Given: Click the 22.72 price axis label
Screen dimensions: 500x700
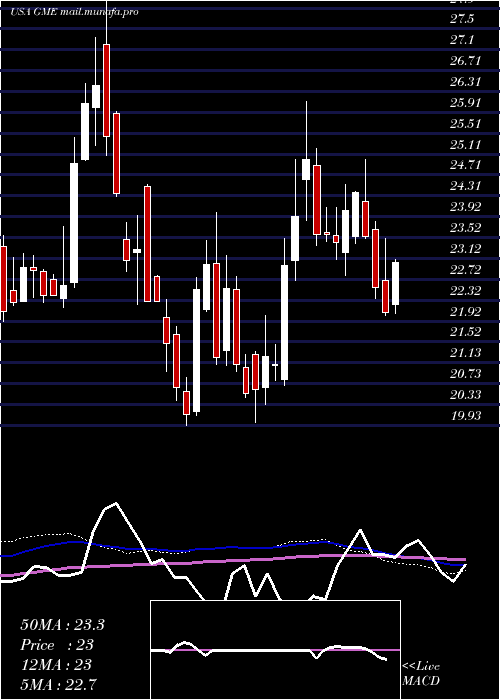Looking at the screenshot, I should click(466, 270).
